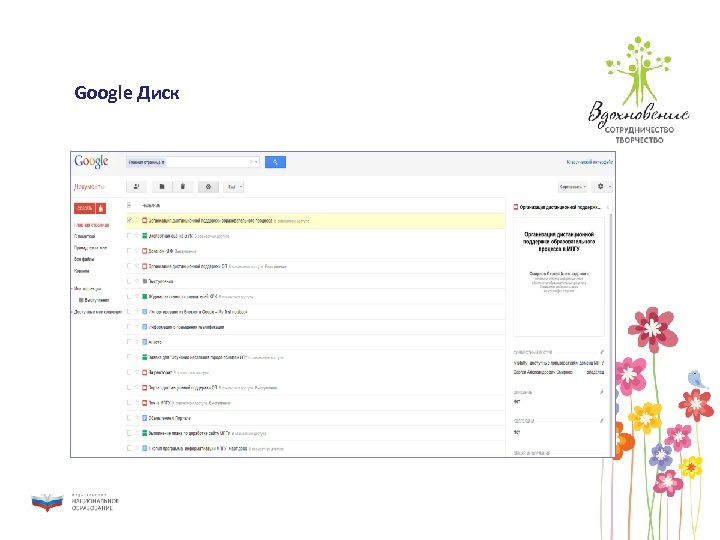Click green spreadsheet icon of Журнал row
The width and height of the screenshot is (720, 540).
point(145,297)
